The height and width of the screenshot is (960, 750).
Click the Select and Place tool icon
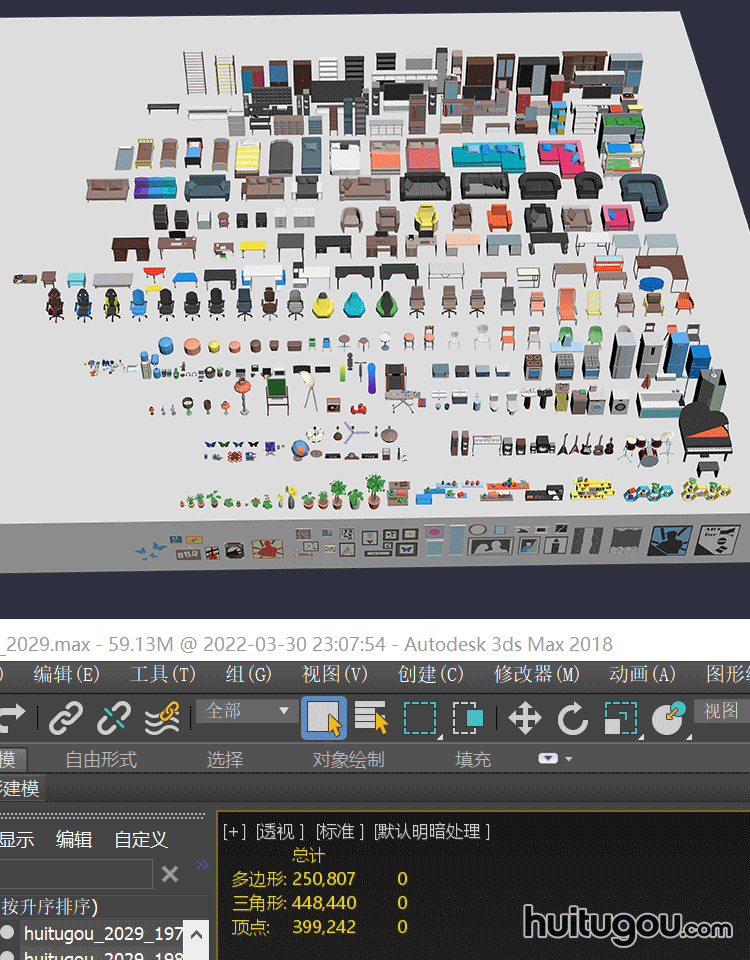pyautogui.click(x=668, y=718)
